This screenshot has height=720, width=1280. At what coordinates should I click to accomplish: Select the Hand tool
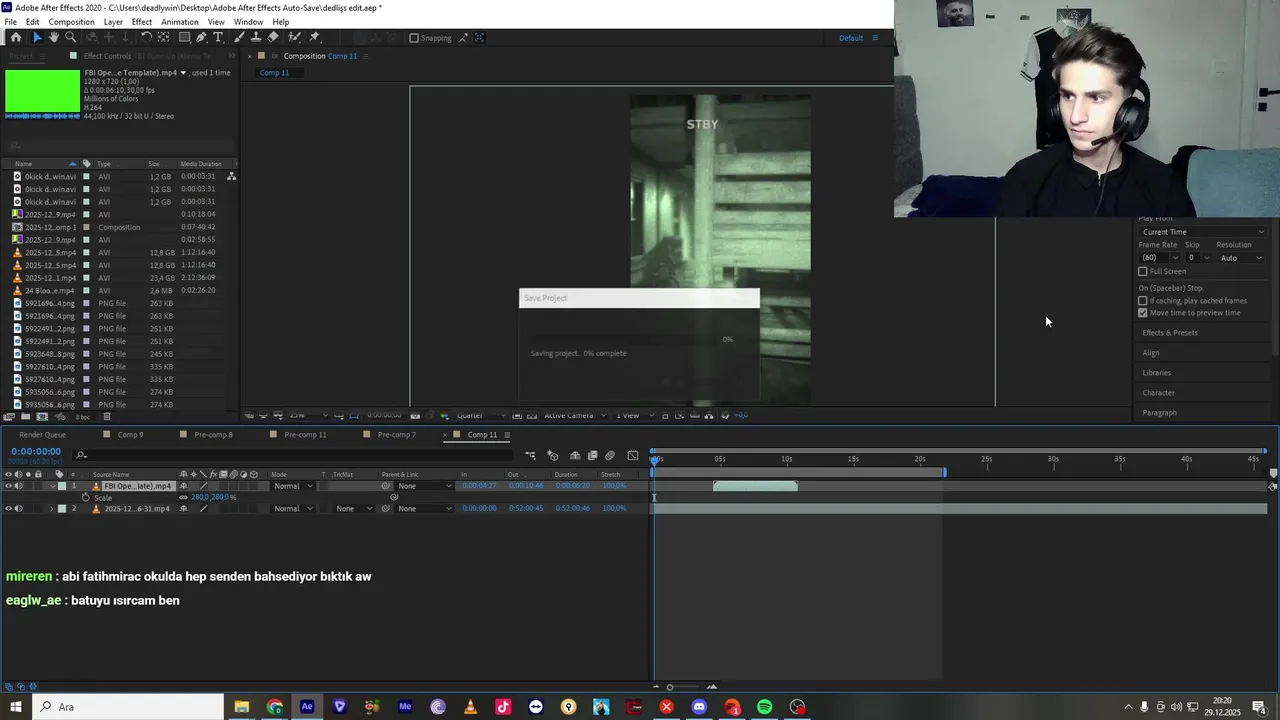pos(54,37)
